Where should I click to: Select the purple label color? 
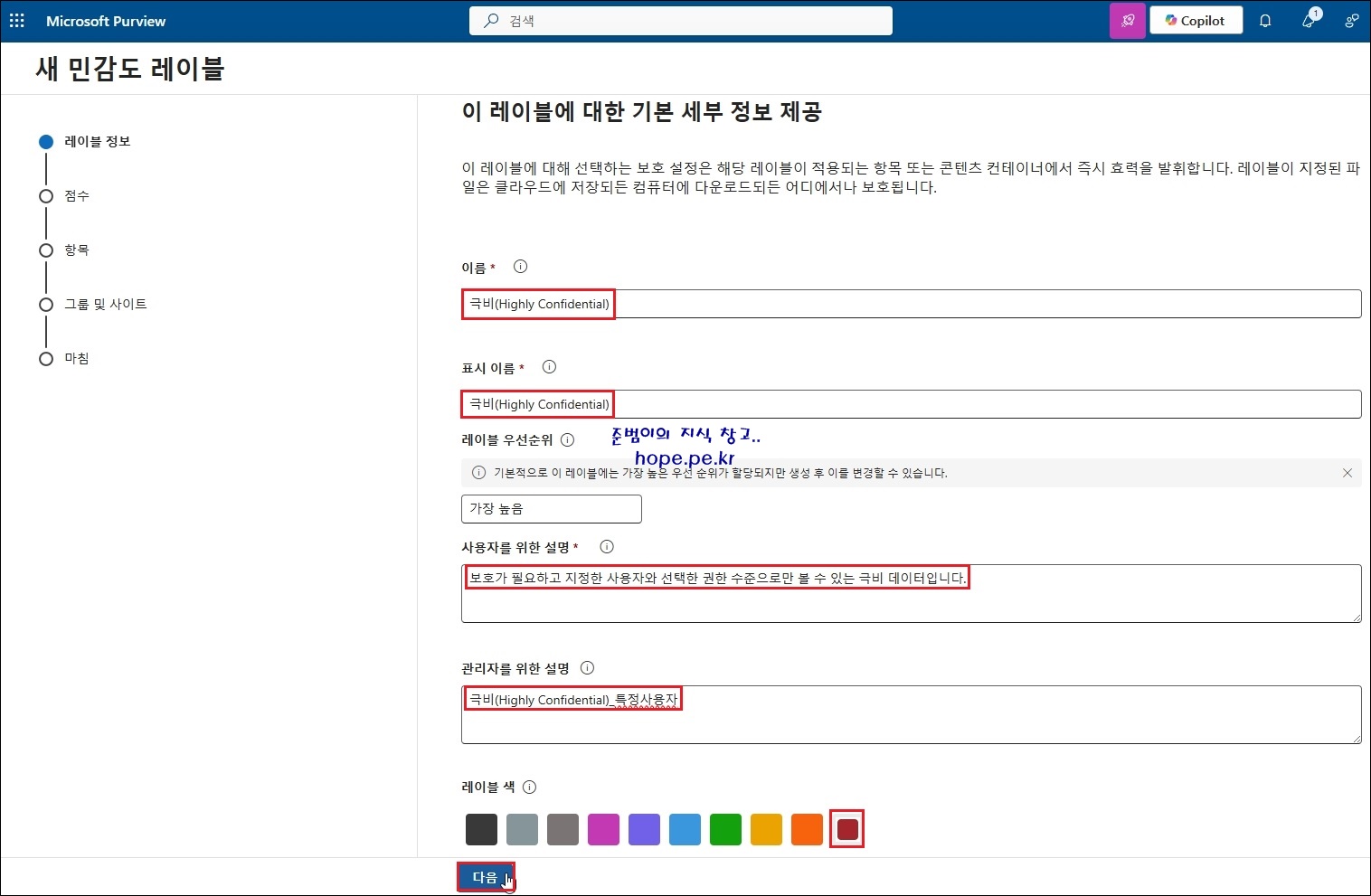click(644, 829)
